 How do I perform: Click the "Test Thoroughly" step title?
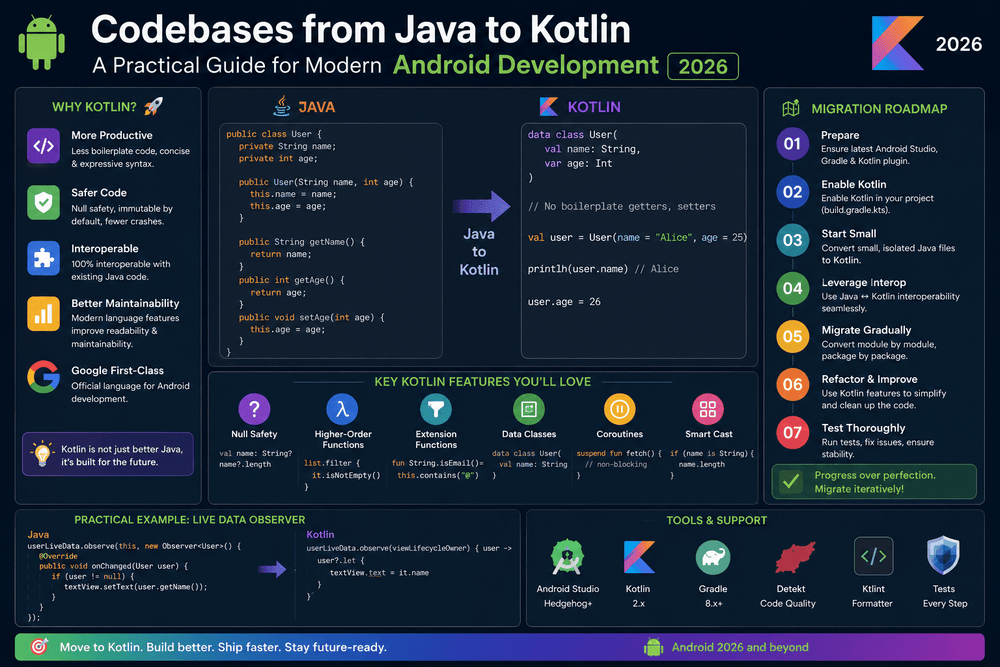[863, 428]
